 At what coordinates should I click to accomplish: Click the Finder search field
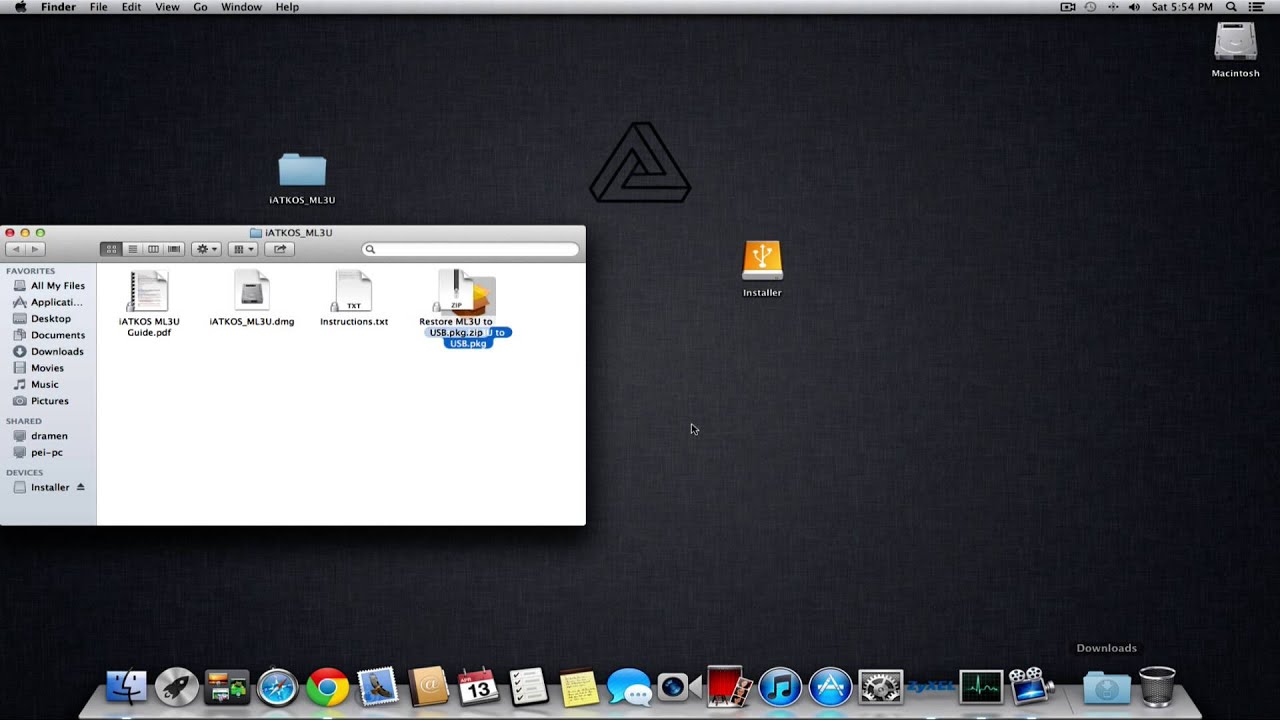click(470, 249)
